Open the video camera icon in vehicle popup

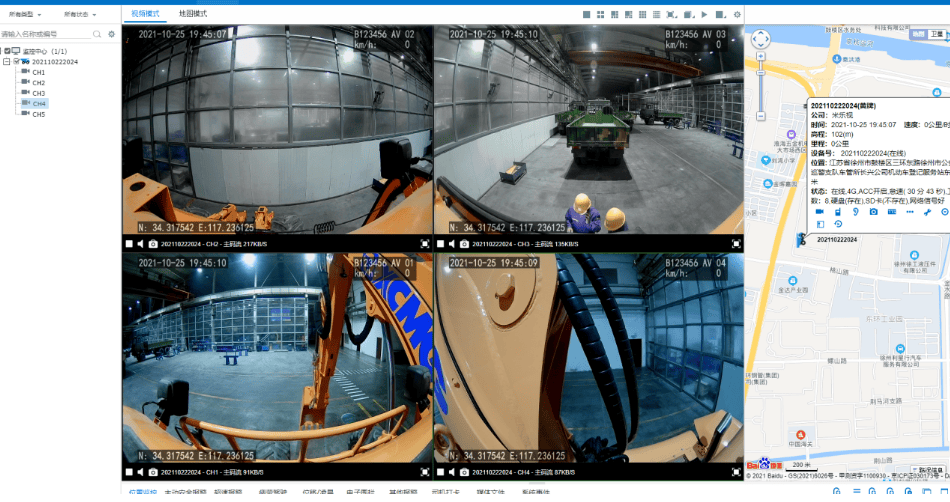[x=819, y=212]
